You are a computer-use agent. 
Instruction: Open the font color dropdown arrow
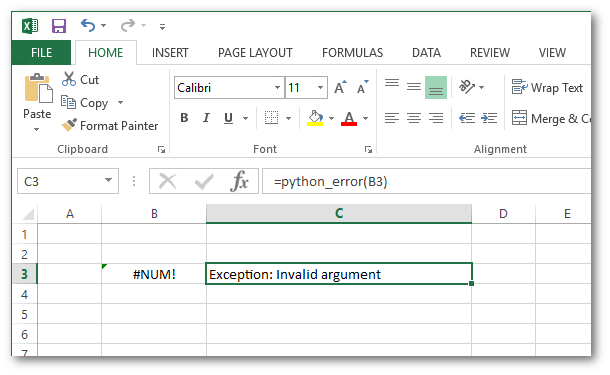(x=365, y=118)
